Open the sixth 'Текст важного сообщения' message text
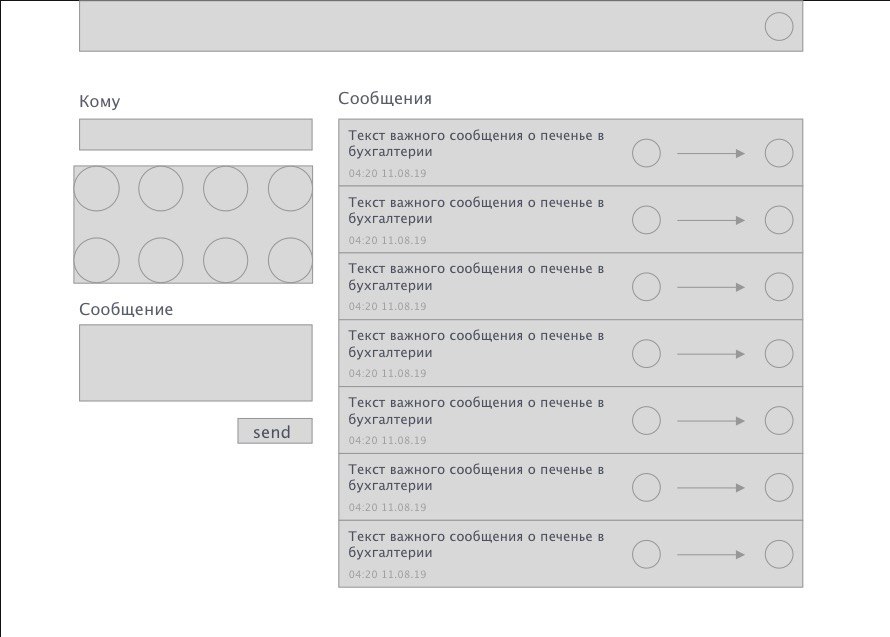This screenshot has height=637, width=890. [x=476, y=478]
